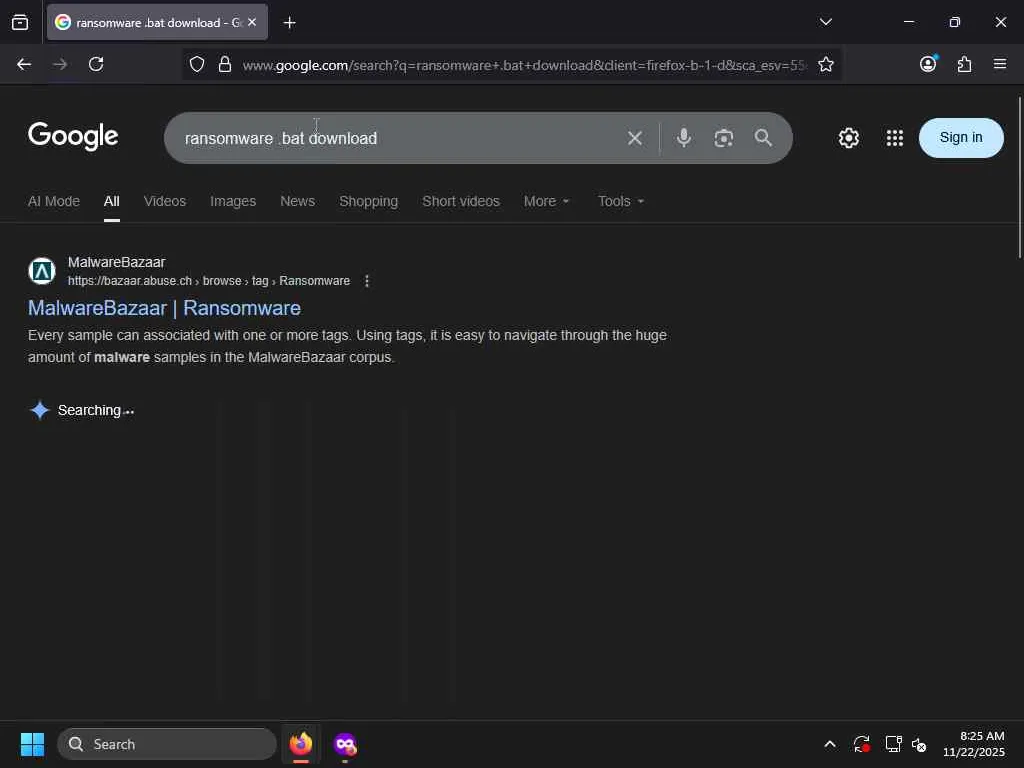Screen dimensions: 1024x768
Task: Open the Firefox account icon
Action: pyautogui.click(x=928, y=63)
